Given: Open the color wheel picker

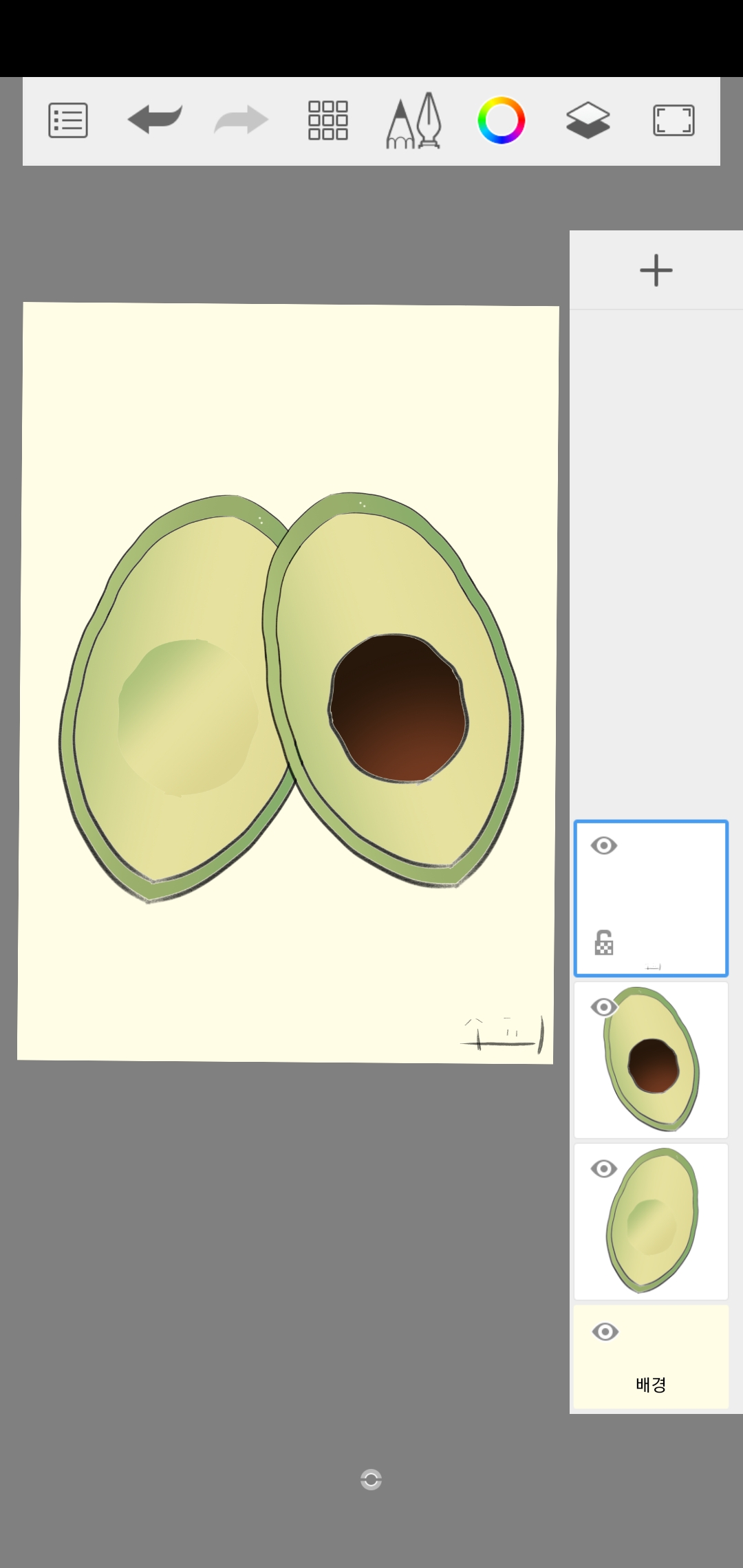Looking at the screenshot, I should (x=501, y=120).
